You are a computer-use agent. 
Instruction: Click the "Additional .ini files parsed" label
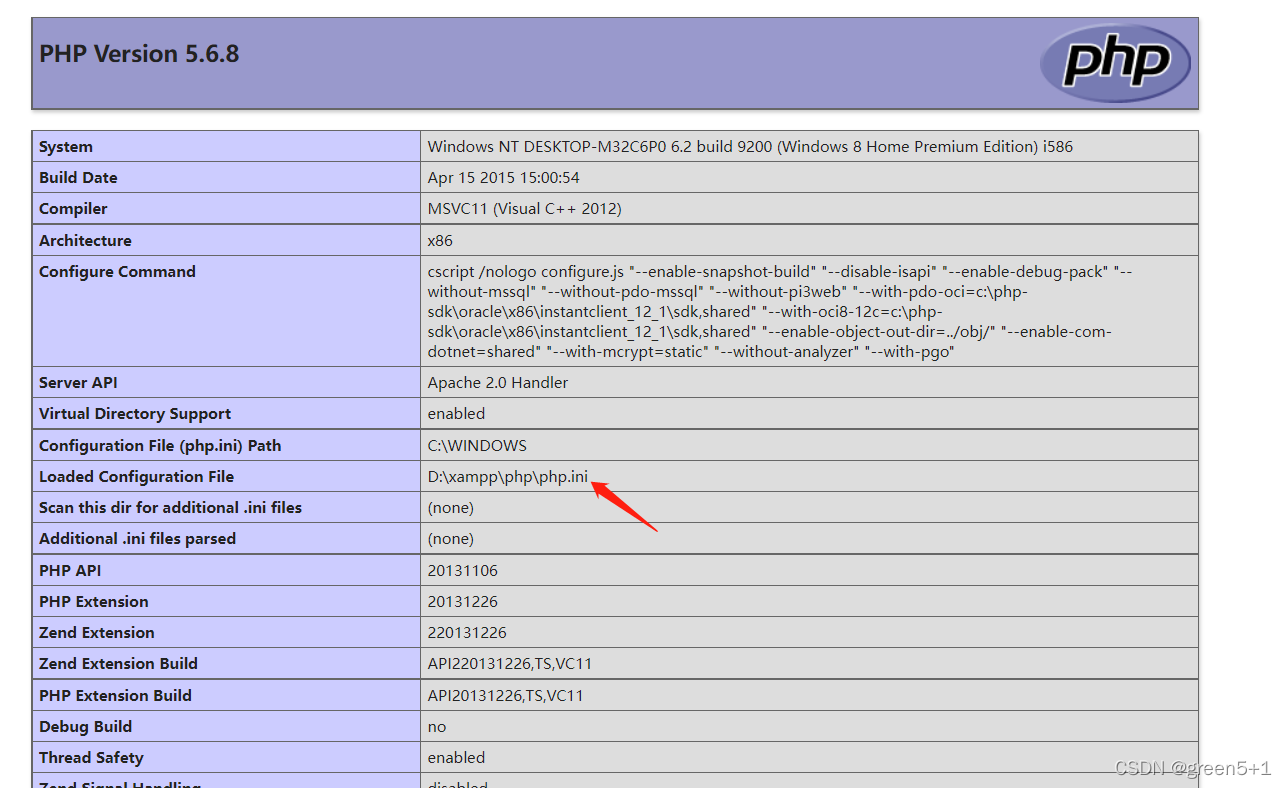(137, 539)
